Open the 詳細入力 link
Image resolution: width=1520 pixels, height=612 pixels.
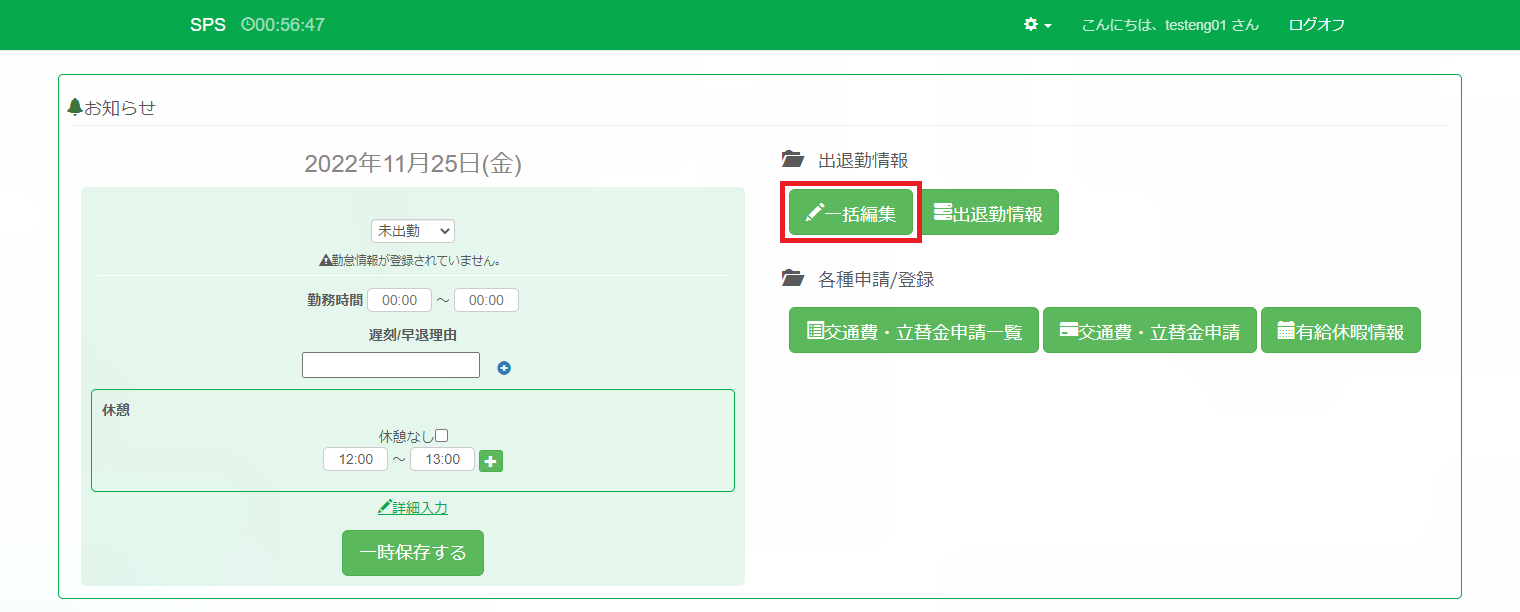[x=413, y=508]
